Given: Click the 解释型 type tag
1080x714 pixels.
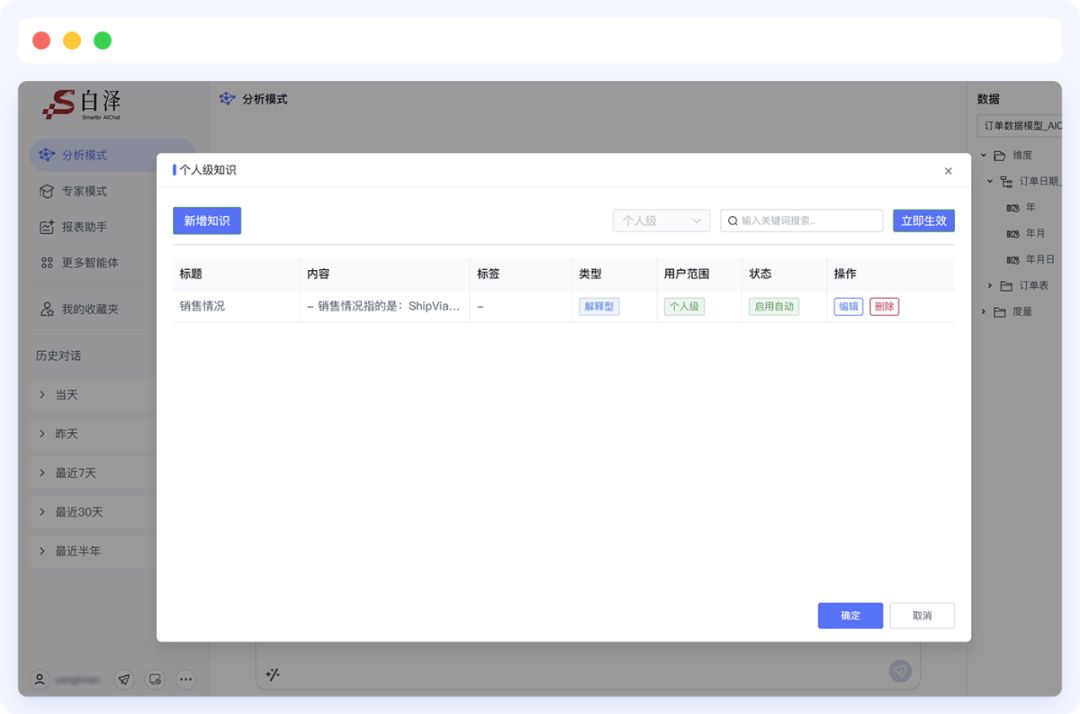Looking at the screenshot, I should pyautogui.click(x=599, y=306).
